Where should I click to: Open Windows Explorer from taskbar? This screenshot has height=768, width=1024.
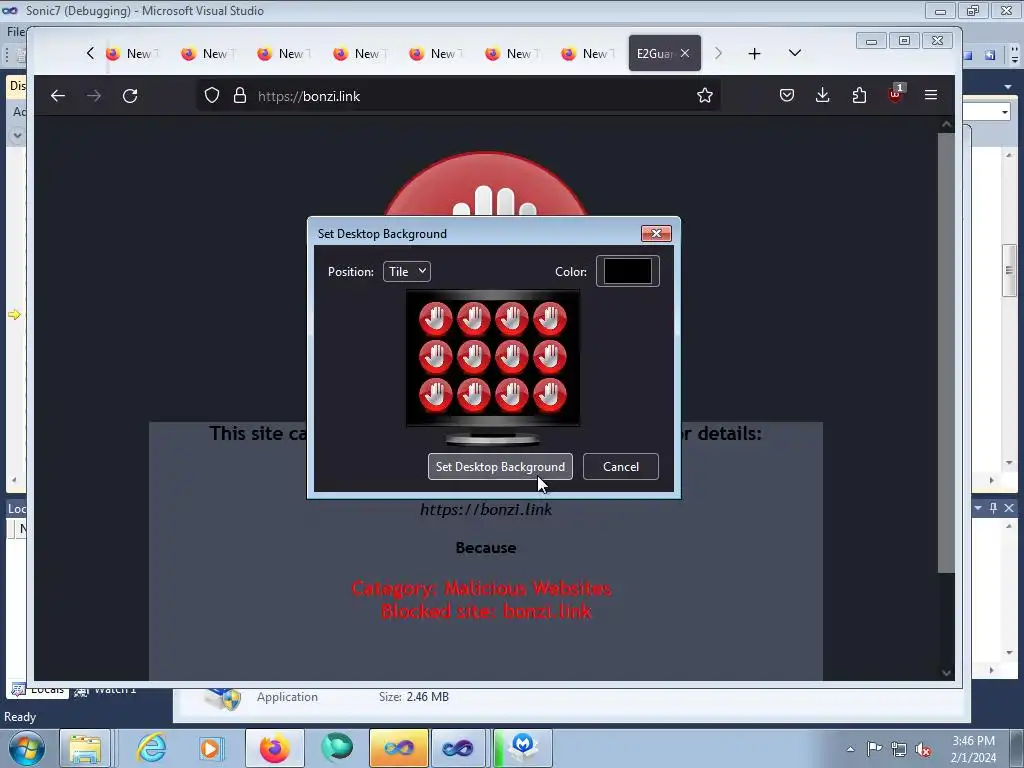86,748
